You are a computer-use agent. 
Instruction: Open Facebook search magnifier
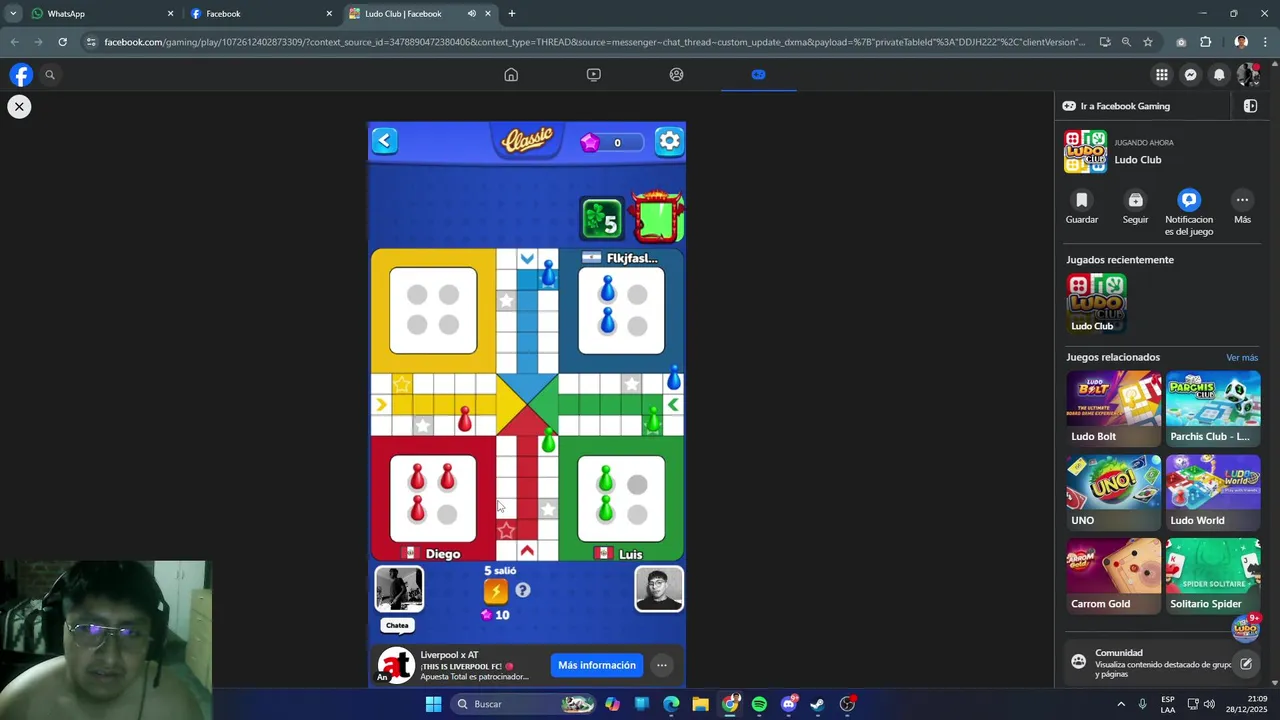point(49,74)
